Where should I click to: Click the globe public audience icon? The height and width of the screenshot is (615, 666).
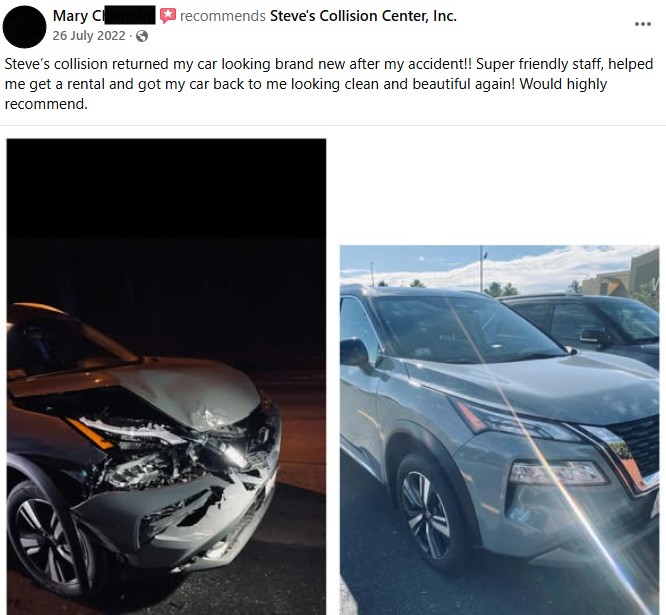point(142,36)
